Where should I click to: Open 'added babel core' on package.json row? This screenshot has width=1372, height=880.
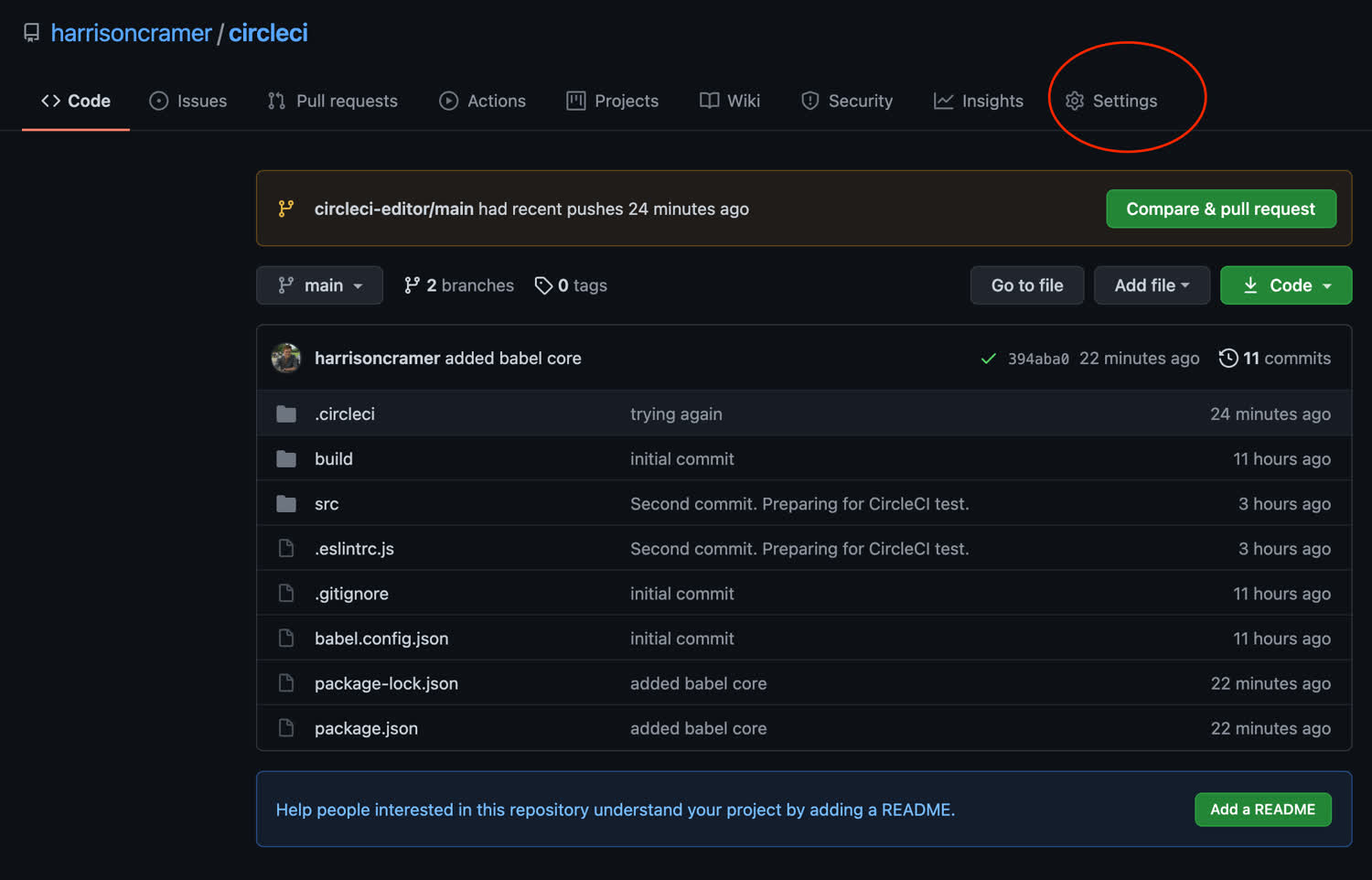pyautogui.click(x=699, y=728)
